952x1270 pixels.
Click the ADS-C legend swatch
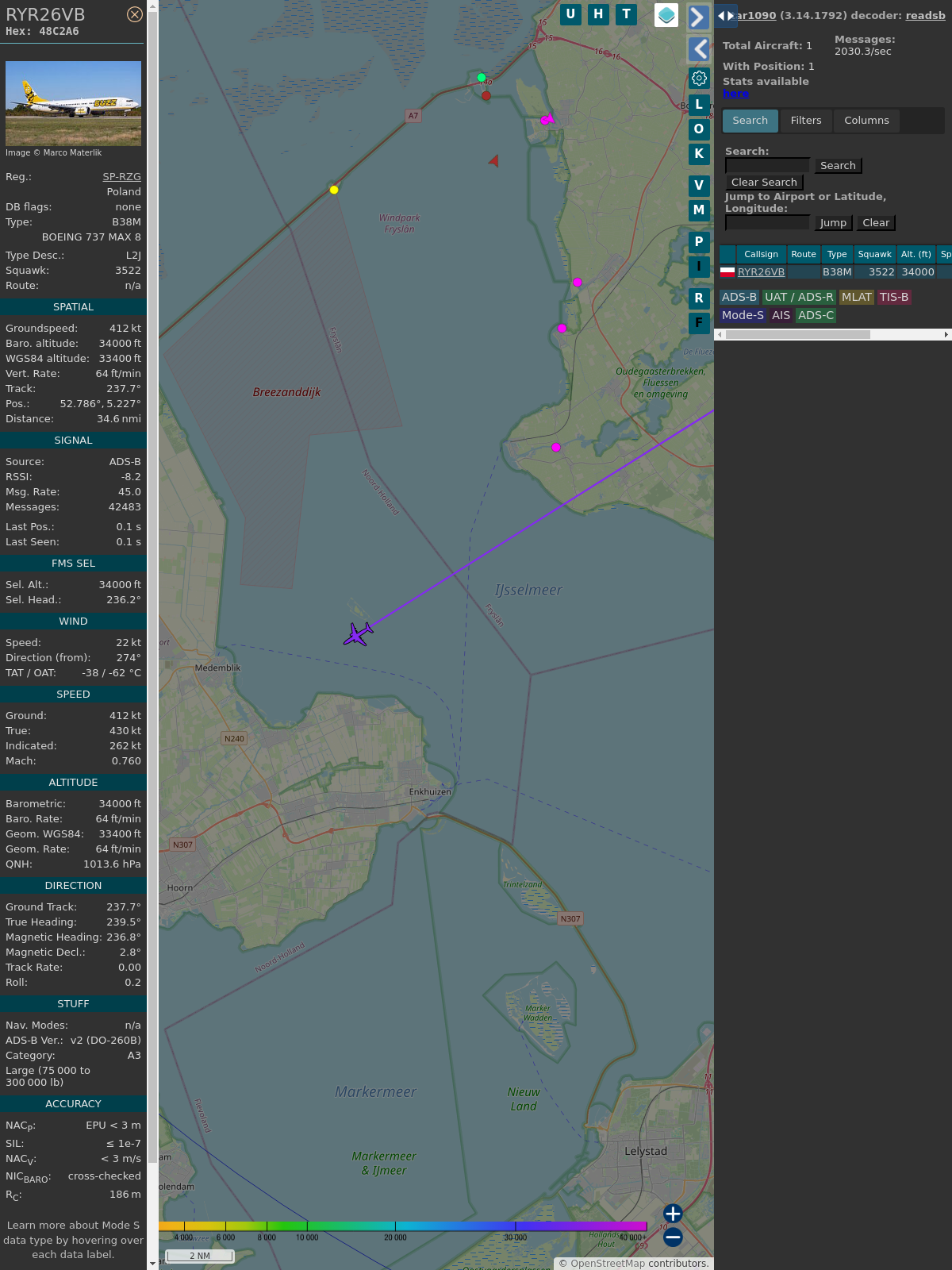816,315
